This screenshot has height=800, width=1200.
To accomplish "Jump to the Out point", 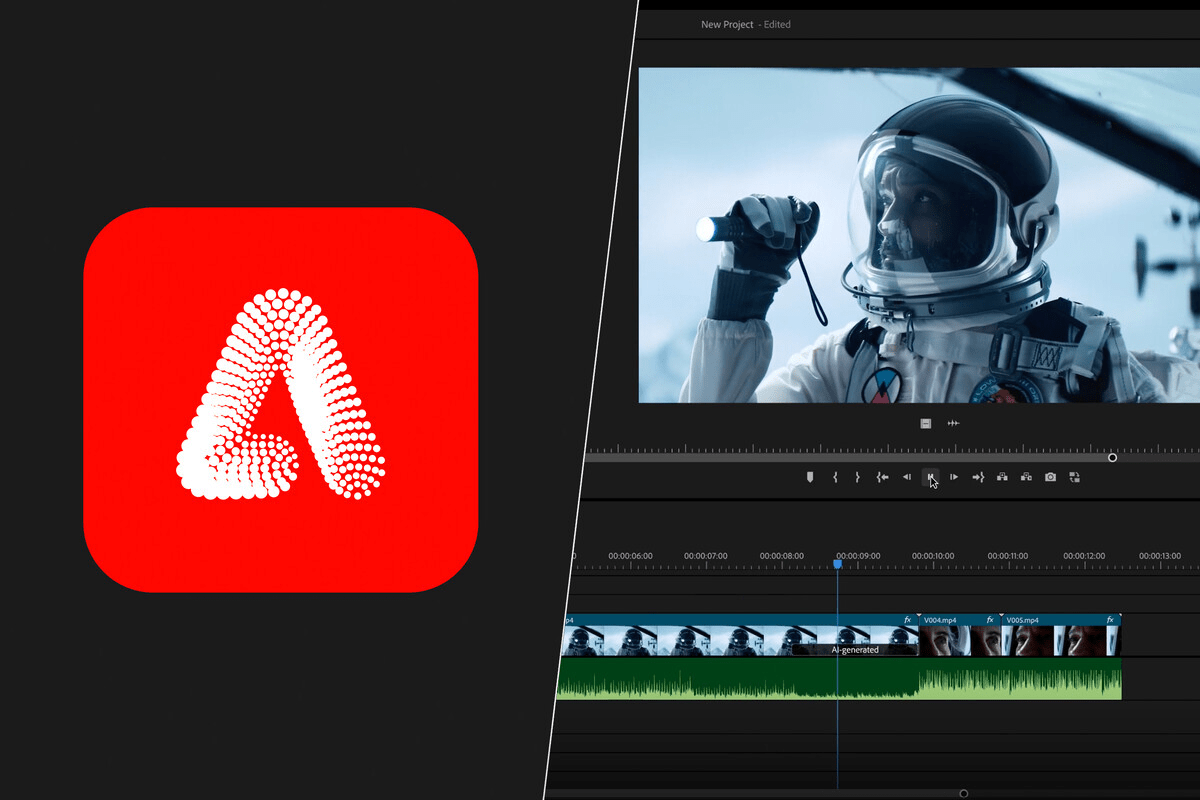I will (978, 478).
